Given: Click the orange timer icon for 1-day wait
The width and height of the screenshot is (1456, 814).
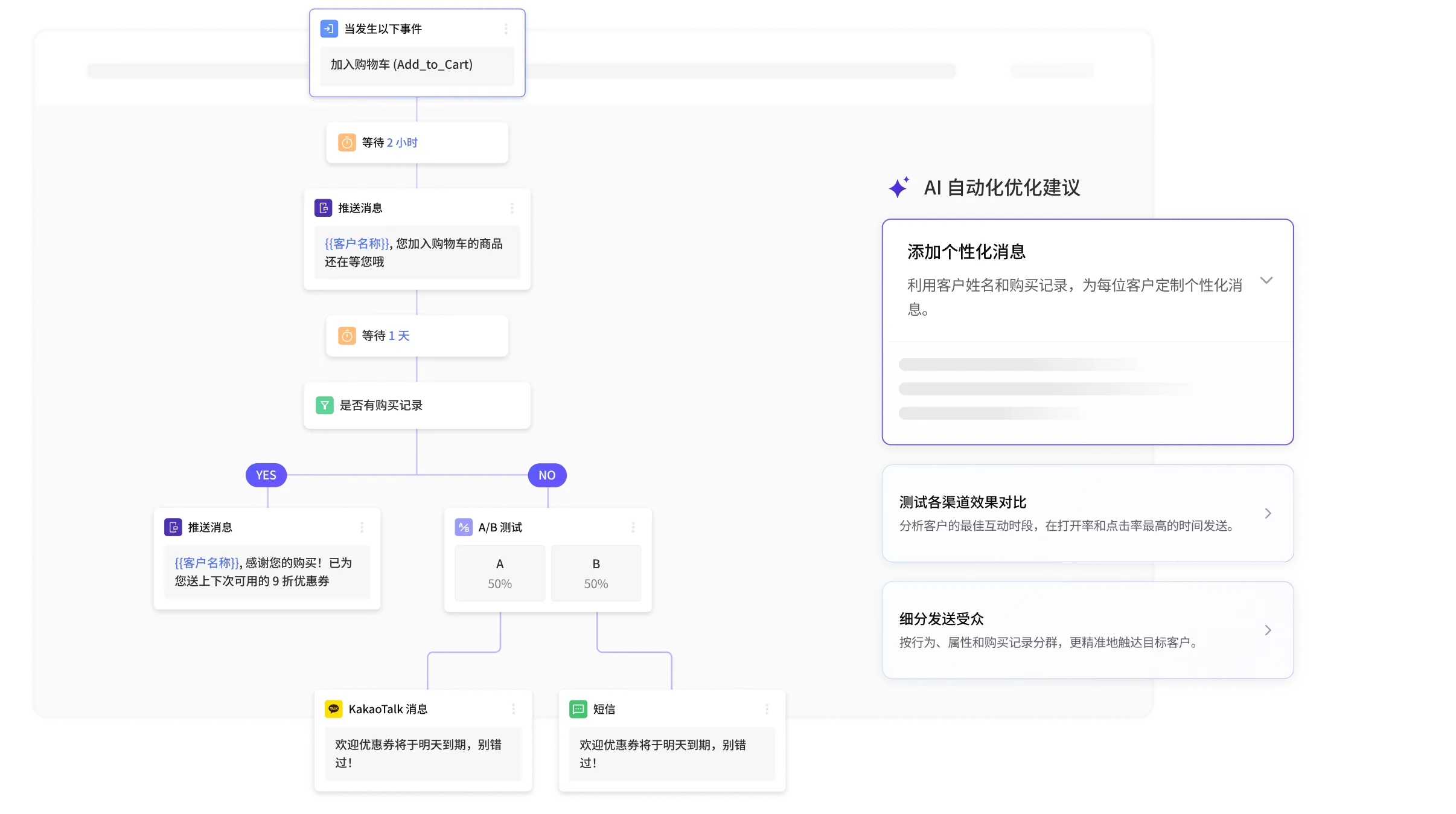Looking at the screenshot, I should point(346,336).
